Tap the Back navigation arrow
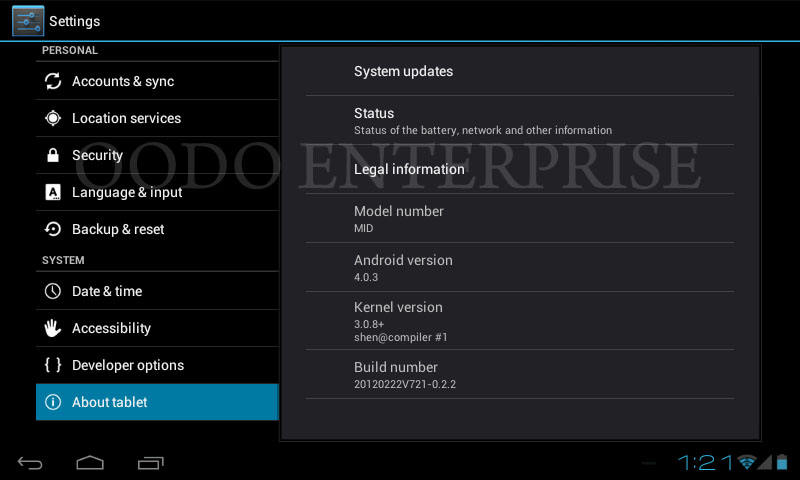The width and height of the screenshot is (800, 480). (30, 463)
